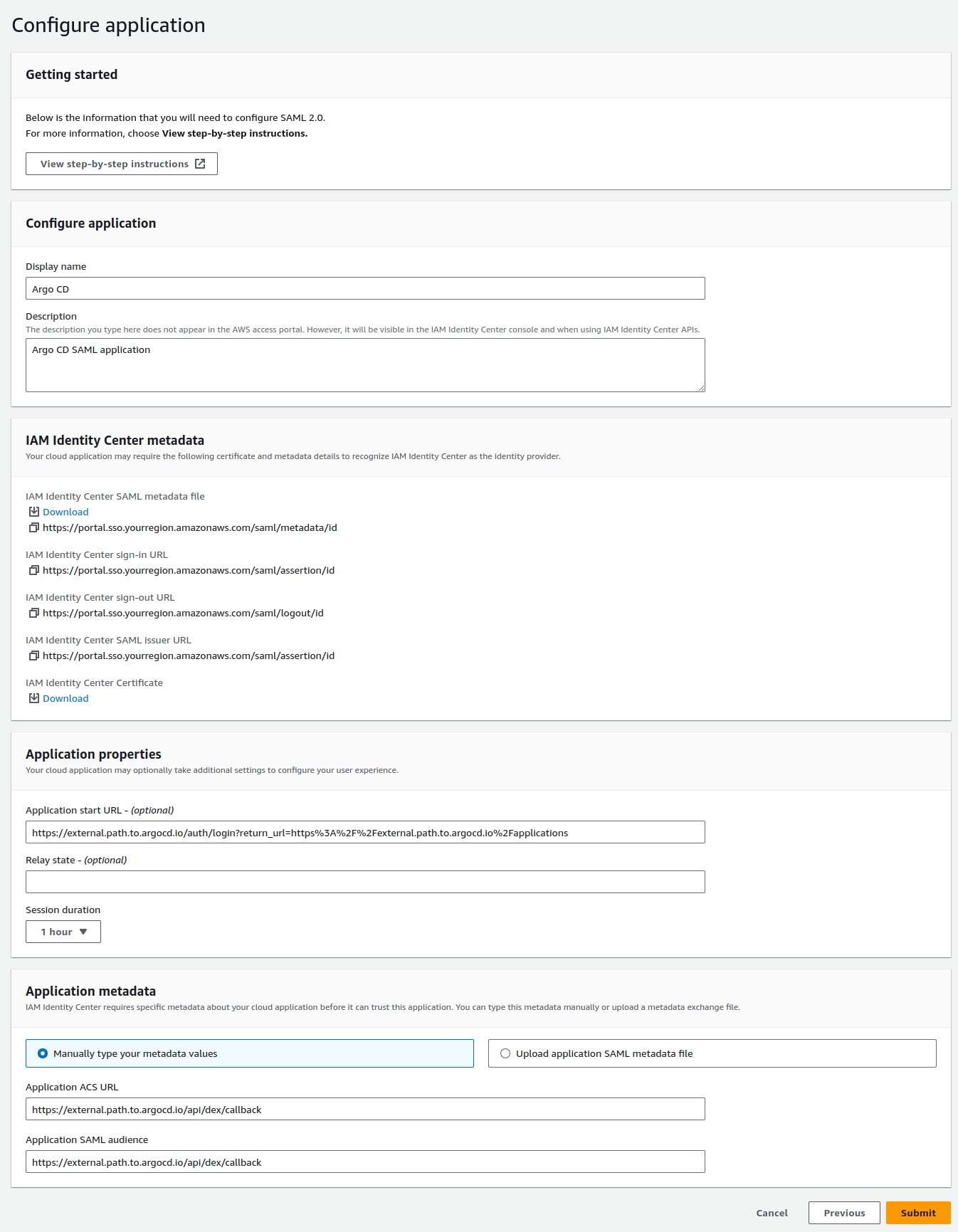Image resolution: width=958 pixels, height=1232 pixels.
Task: Select Manually type your metadata values
Action: click(x=43, y=1053)
